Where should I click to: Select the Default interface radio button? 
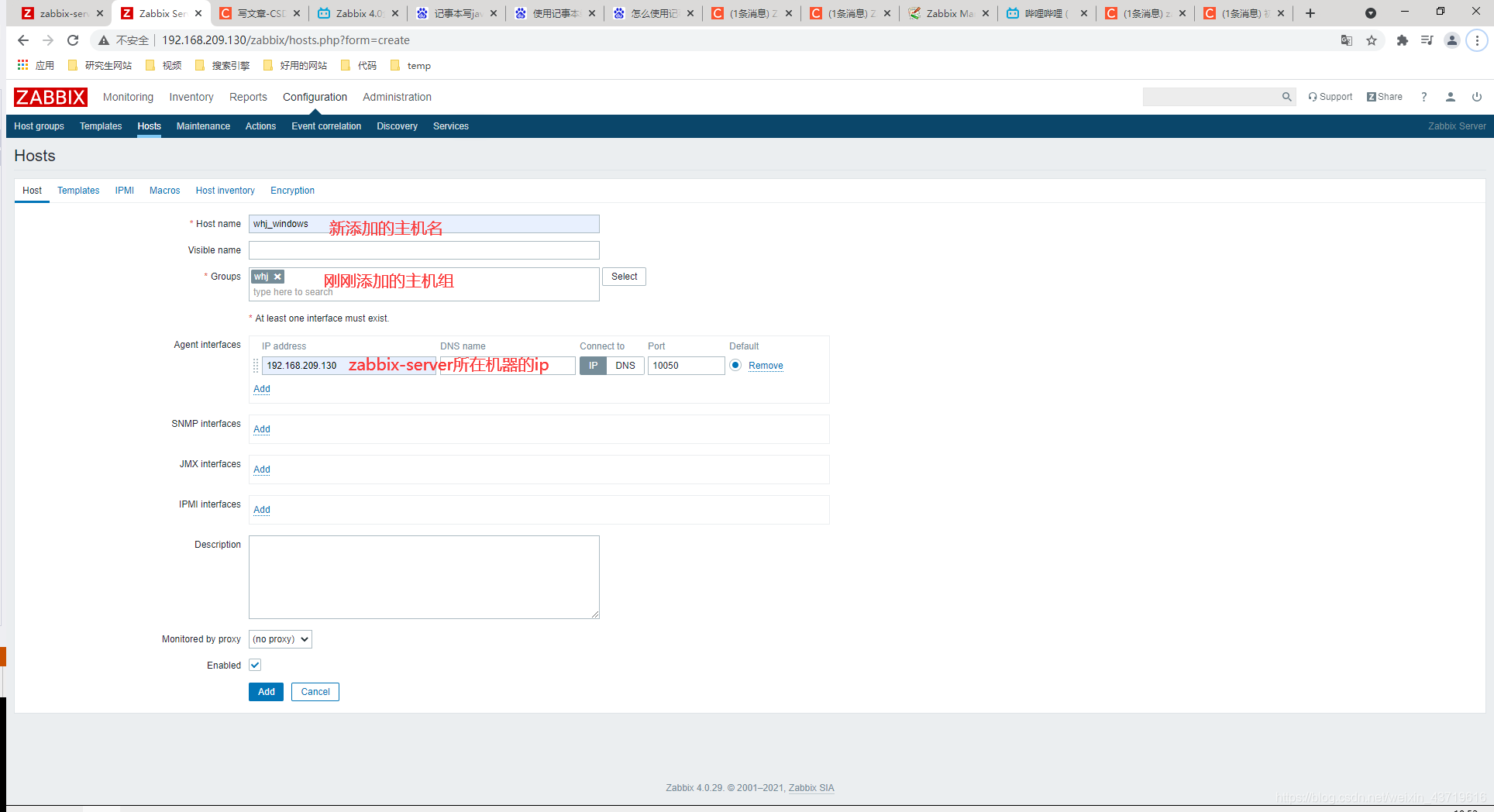[735, 365]
